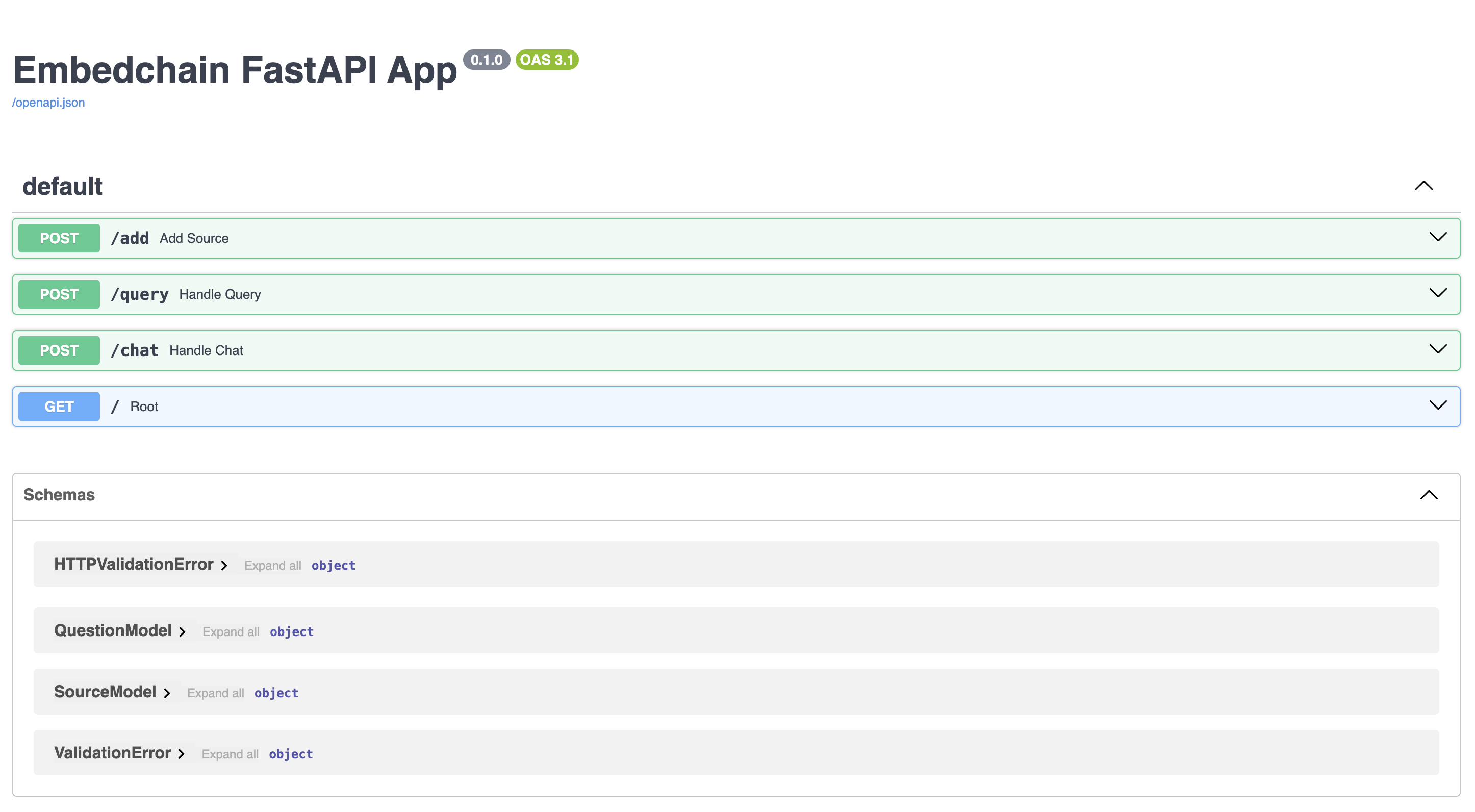Expand the SourceModel schema arrow
This screenshot has width=1475, height=812.
click(167, 693)
